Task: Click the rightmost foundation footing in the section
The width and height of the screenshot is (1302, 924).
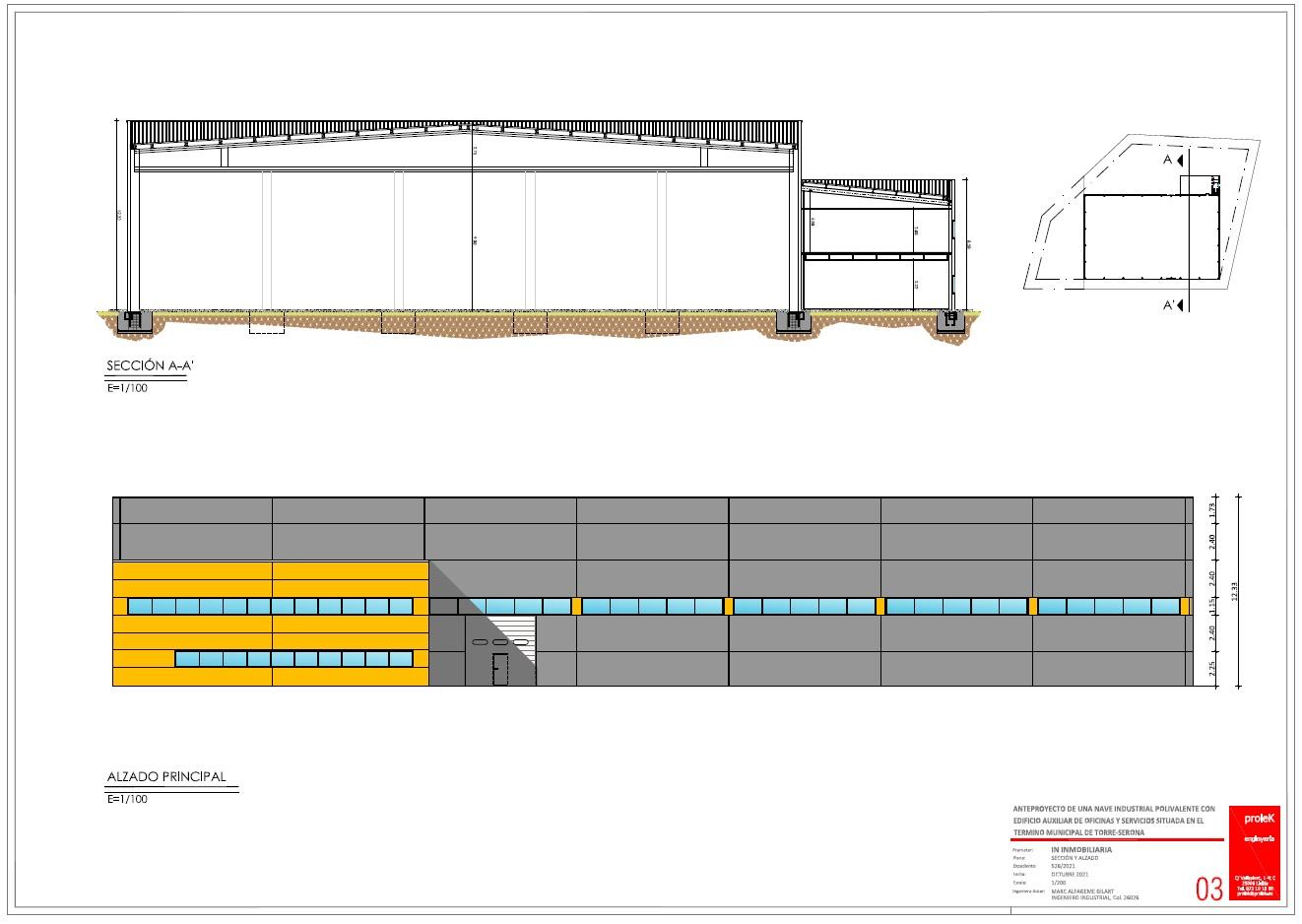Action: [950, 320]
